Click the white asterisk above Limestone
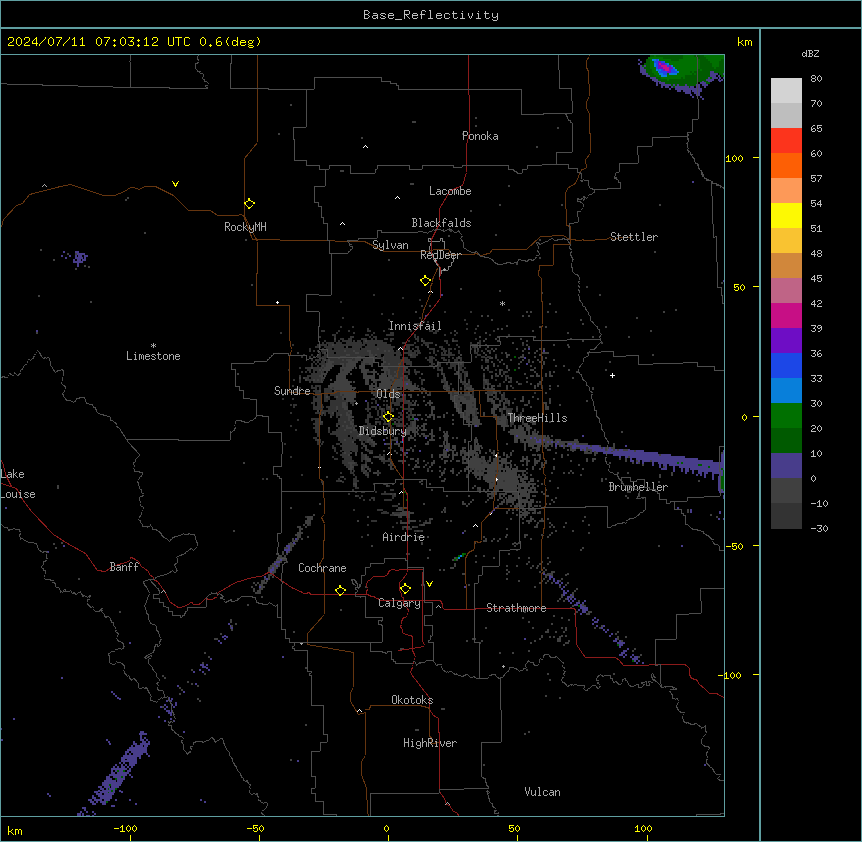 [x=153, y=346]
